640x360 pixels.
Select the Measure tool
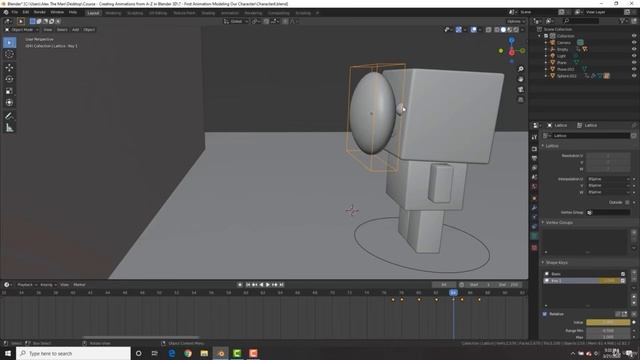(9, 128)
